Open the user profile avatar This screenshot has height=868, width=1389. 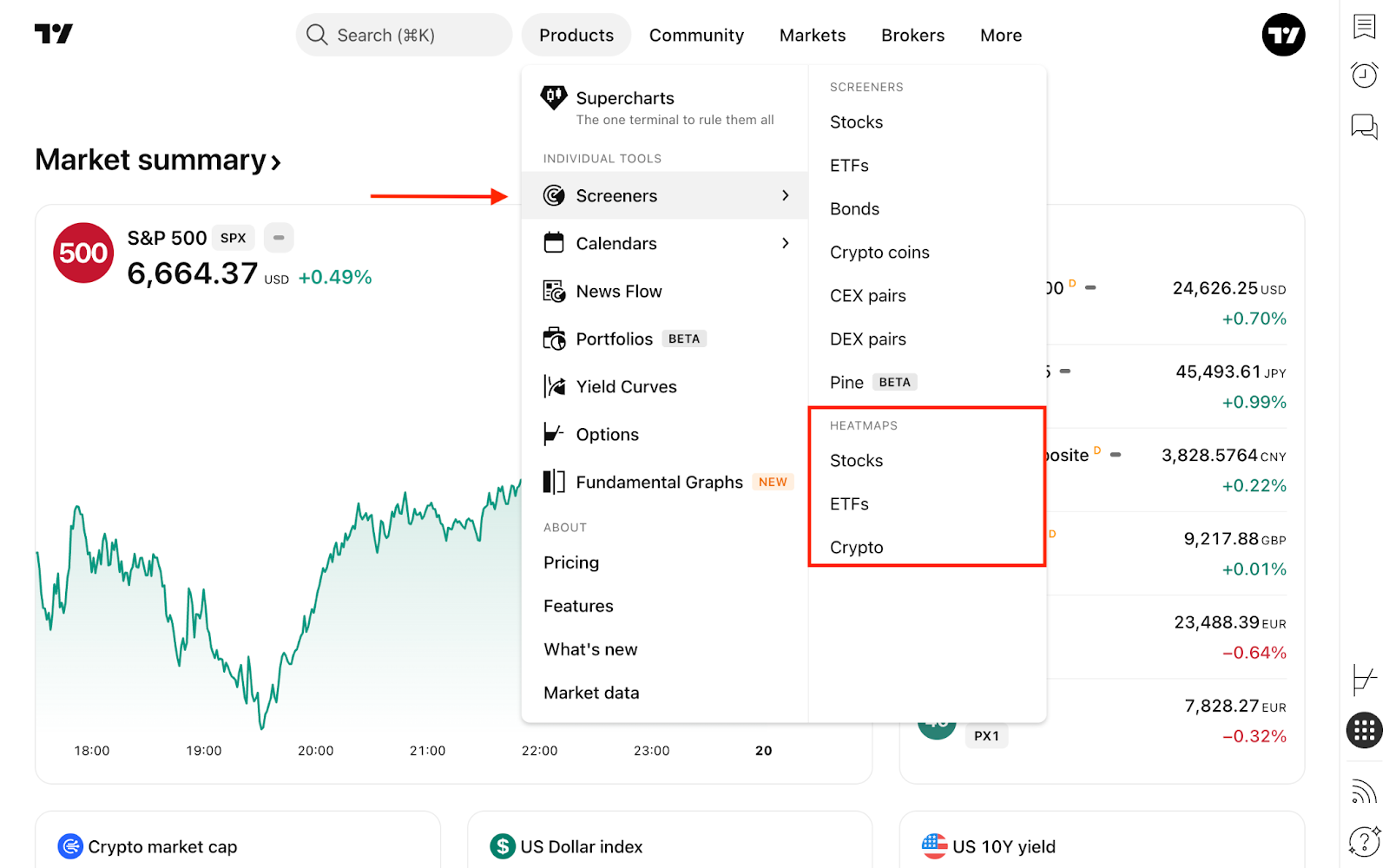pos(1283,35)
